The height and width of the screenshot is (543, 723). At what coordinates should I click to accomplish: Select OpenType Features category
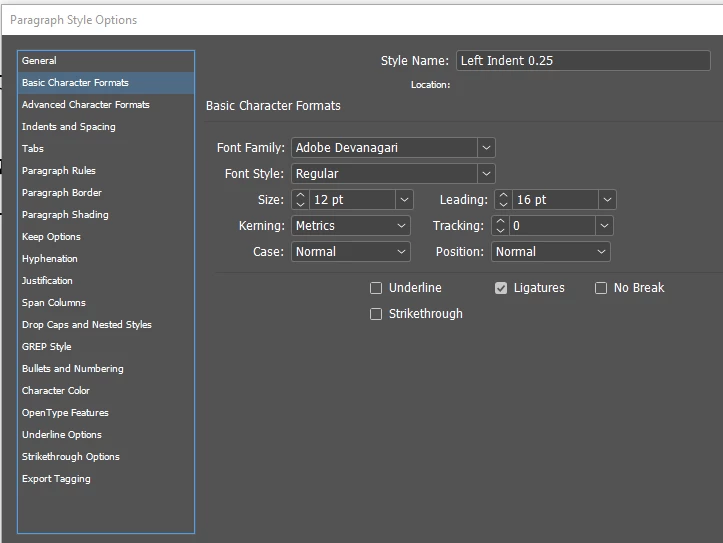tap(106, 413)
